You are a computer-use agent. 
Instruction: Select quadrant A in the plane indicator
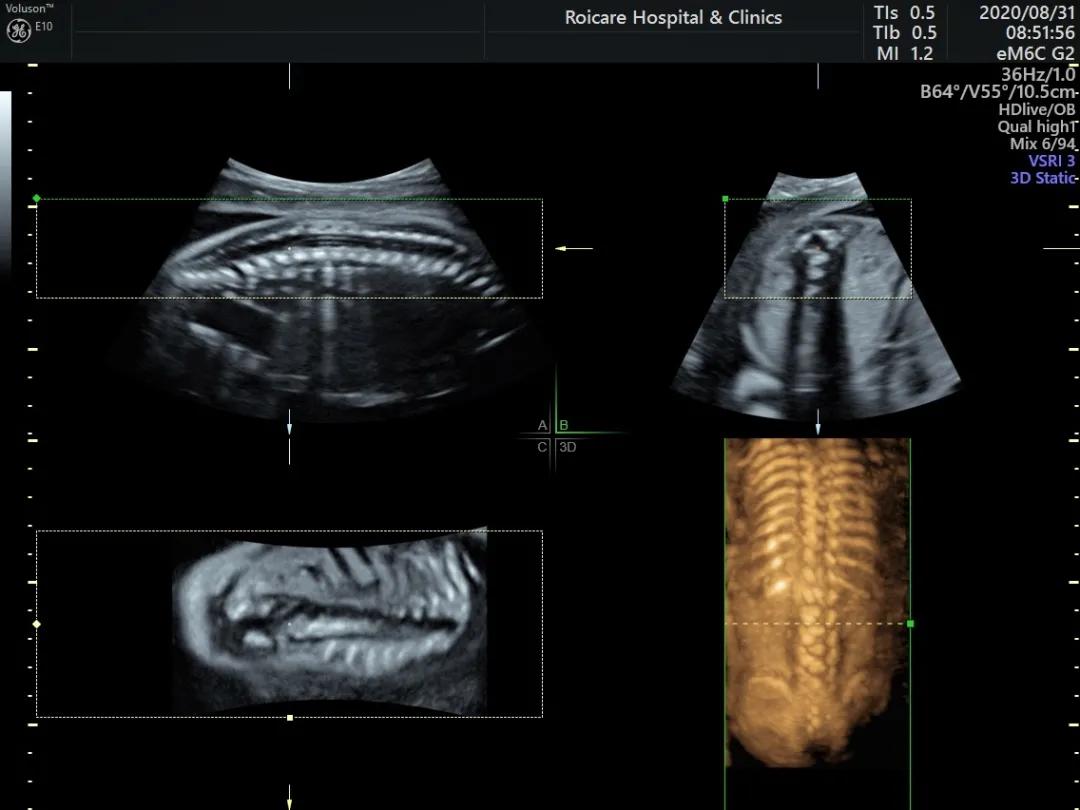point(542,425)
